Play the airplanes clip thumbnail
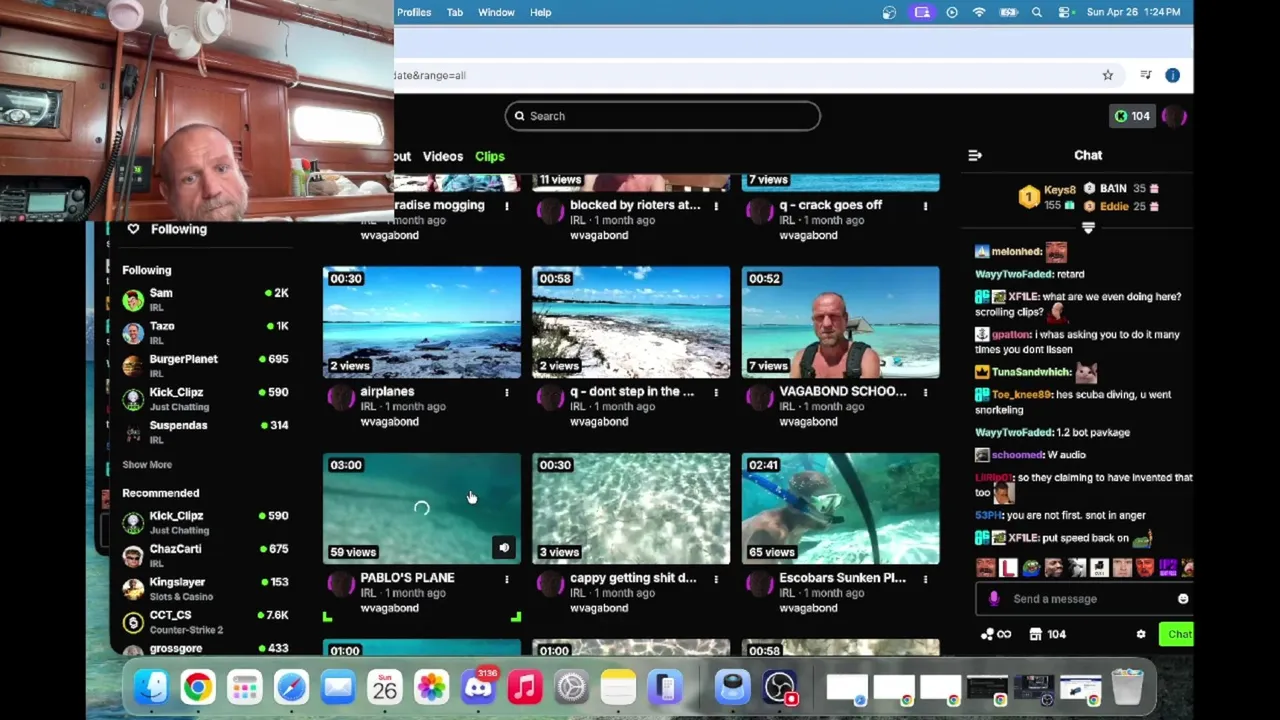Image resolution: width=1280 pixels, height=720 pixels. coord(422,322)
